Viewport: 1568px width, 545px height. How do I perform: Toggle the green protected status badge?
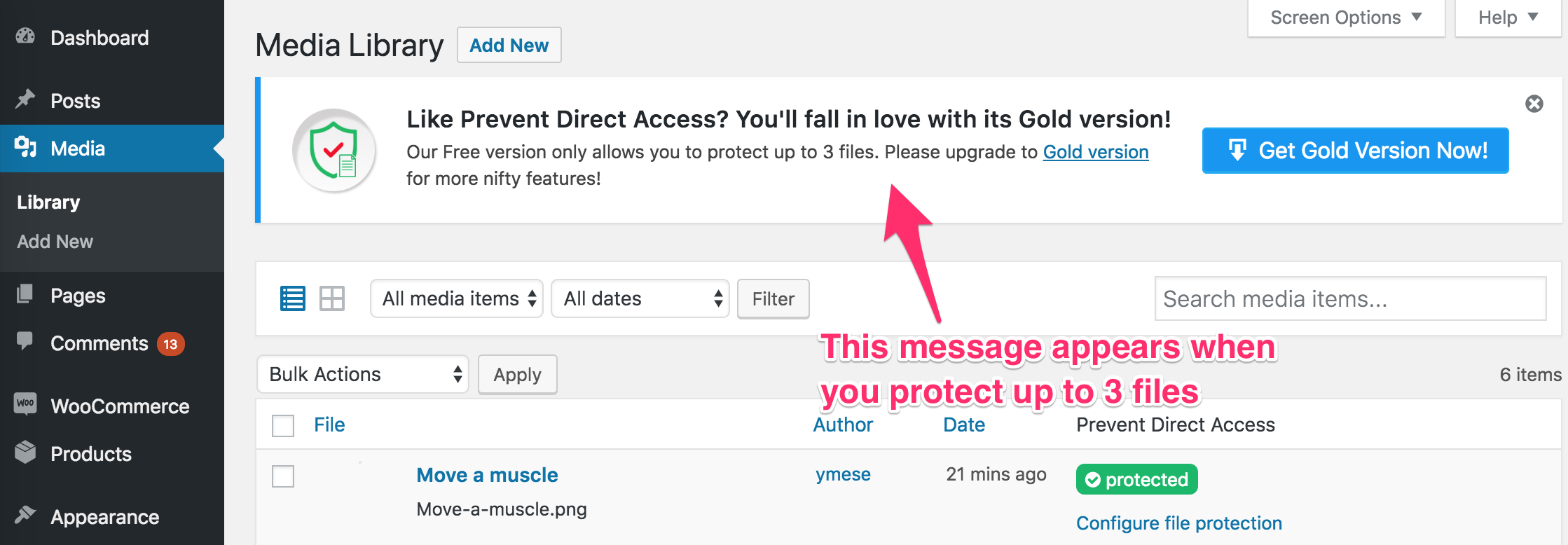coord(1136,480)
